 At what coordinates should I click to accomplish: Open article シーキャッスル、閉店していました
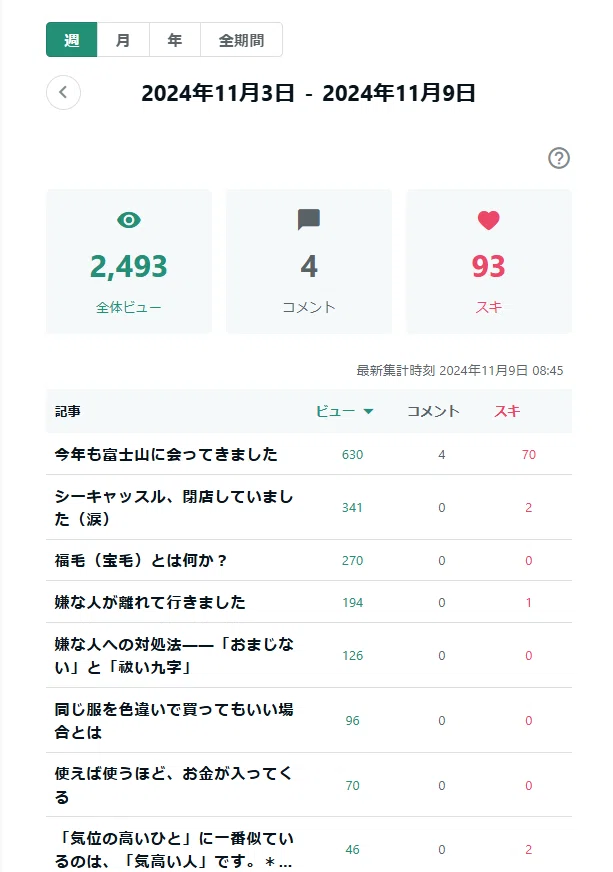(x=174, y=507)
